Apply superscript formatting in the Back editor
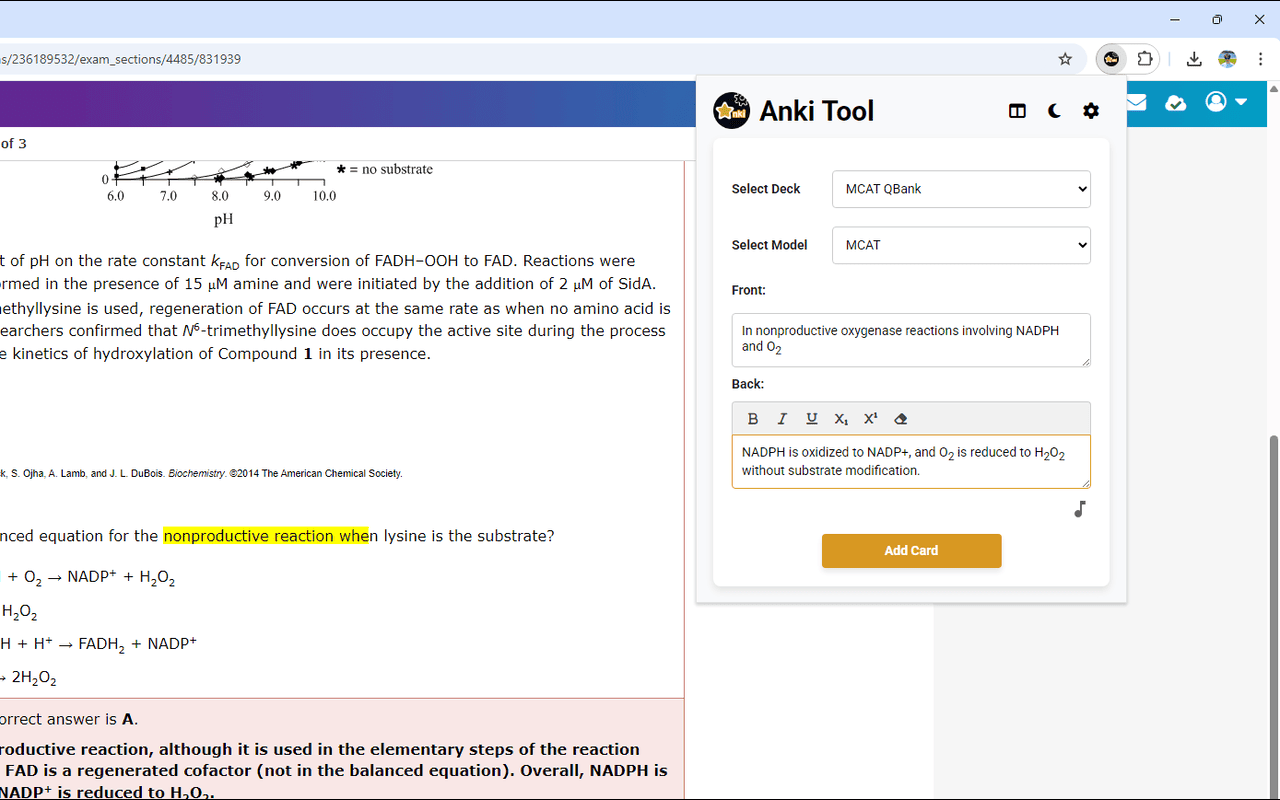This screenshot has height=800, width=1280. coord(870,419)
